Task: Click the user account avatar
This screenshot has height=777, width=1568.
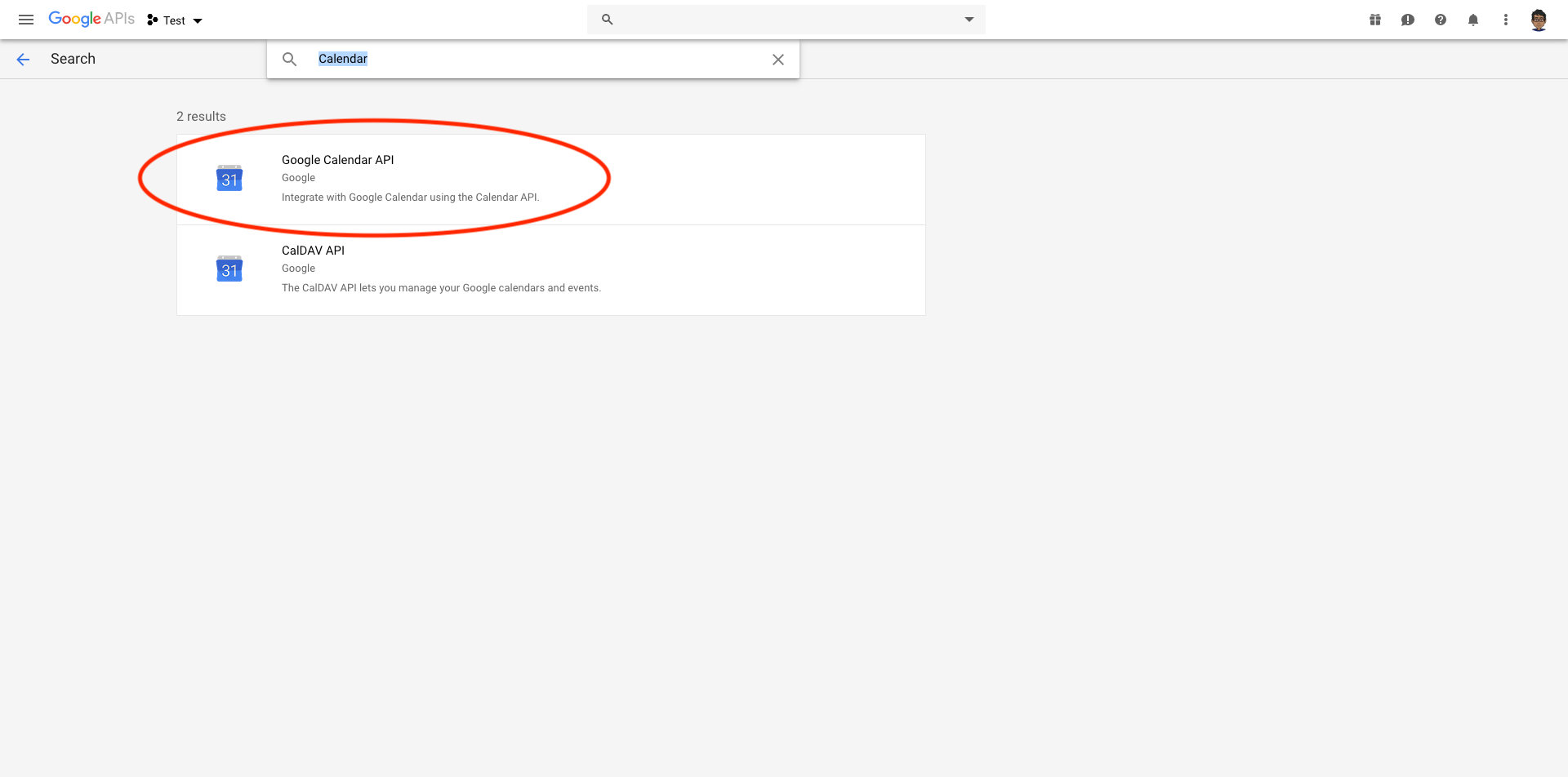Action: pyautogui.click(x=1539, y=20)
